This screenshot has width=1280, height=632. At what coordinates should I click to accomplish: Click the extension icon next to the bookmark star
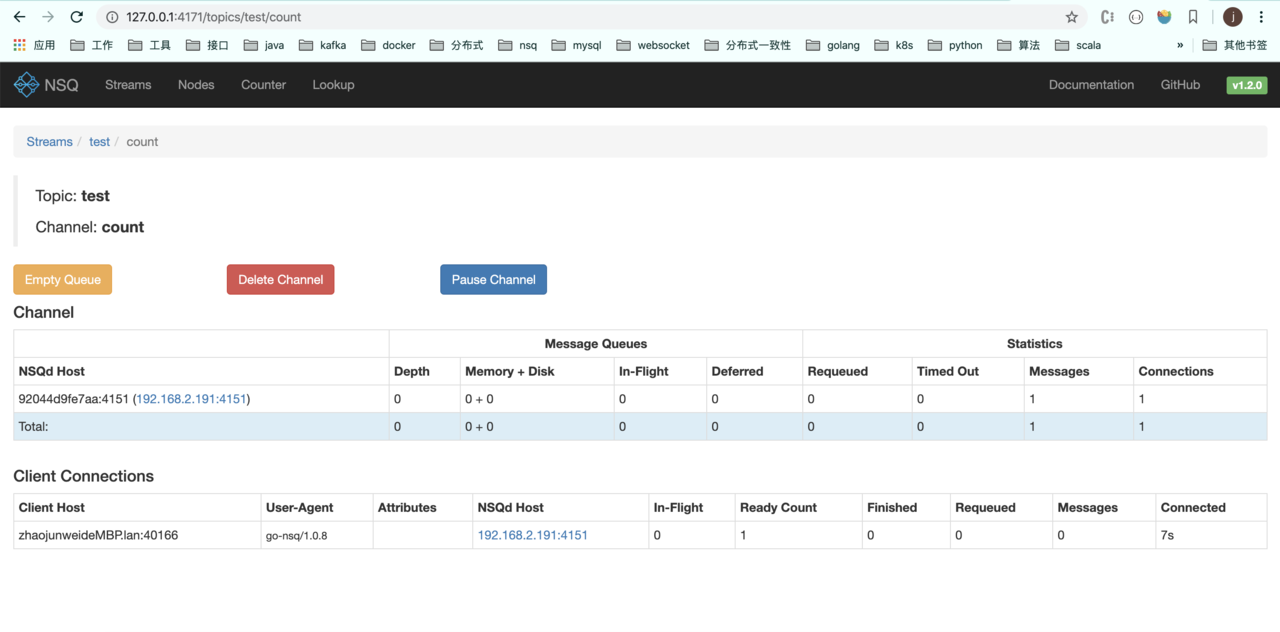[x=1107, y=17]
